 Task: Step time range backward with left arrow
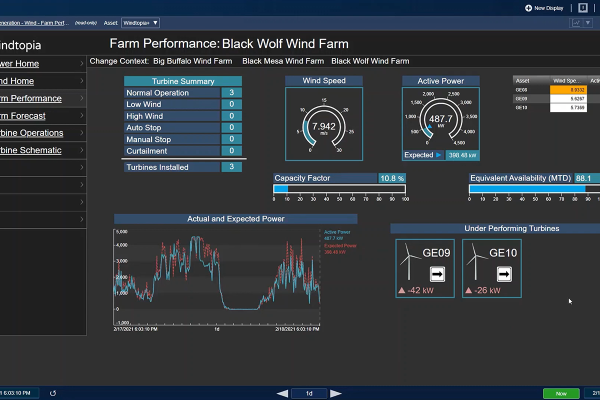tap(282, 393)
